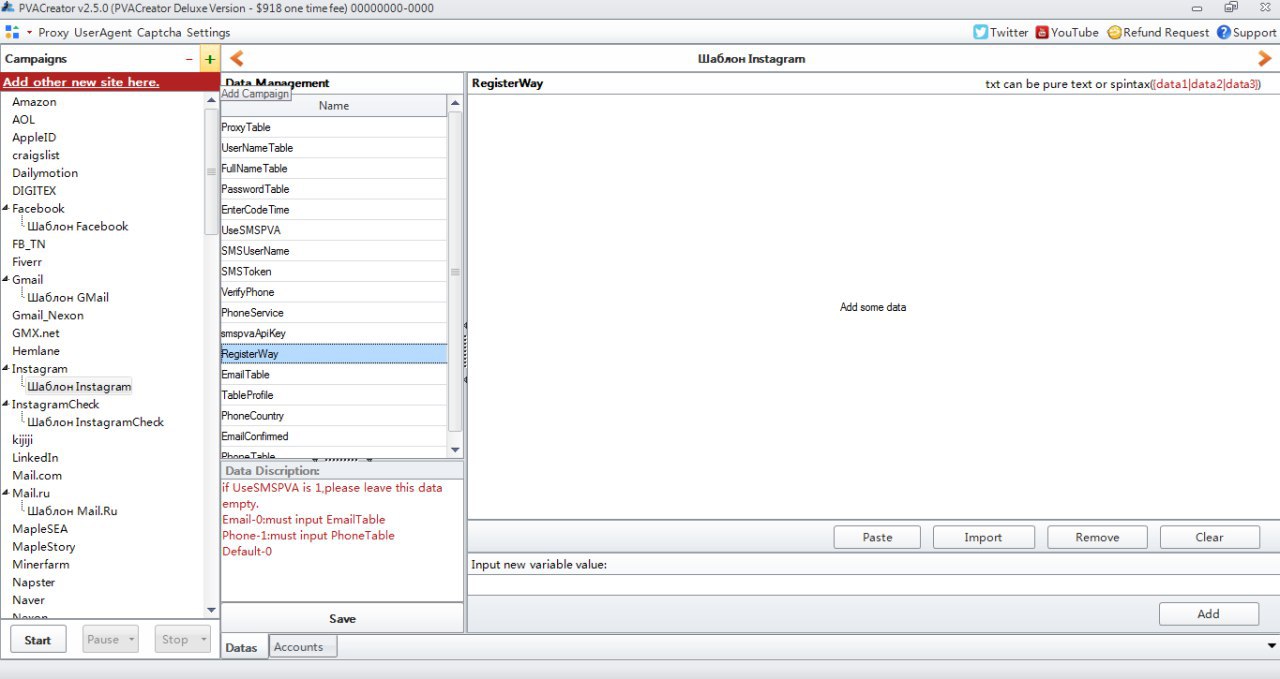Click the Start button

pyautogui.click(x=38, y=639)
